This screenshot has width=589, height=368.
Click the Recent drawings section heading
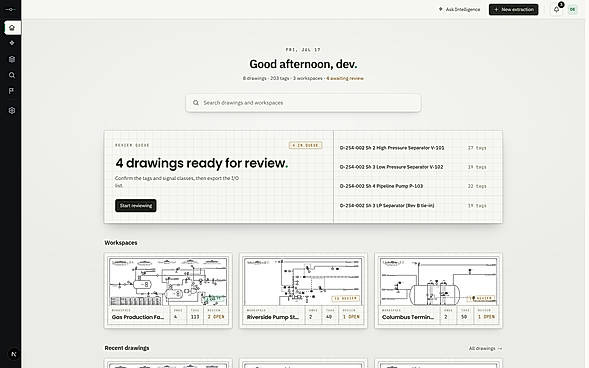[x=127, y=348]
